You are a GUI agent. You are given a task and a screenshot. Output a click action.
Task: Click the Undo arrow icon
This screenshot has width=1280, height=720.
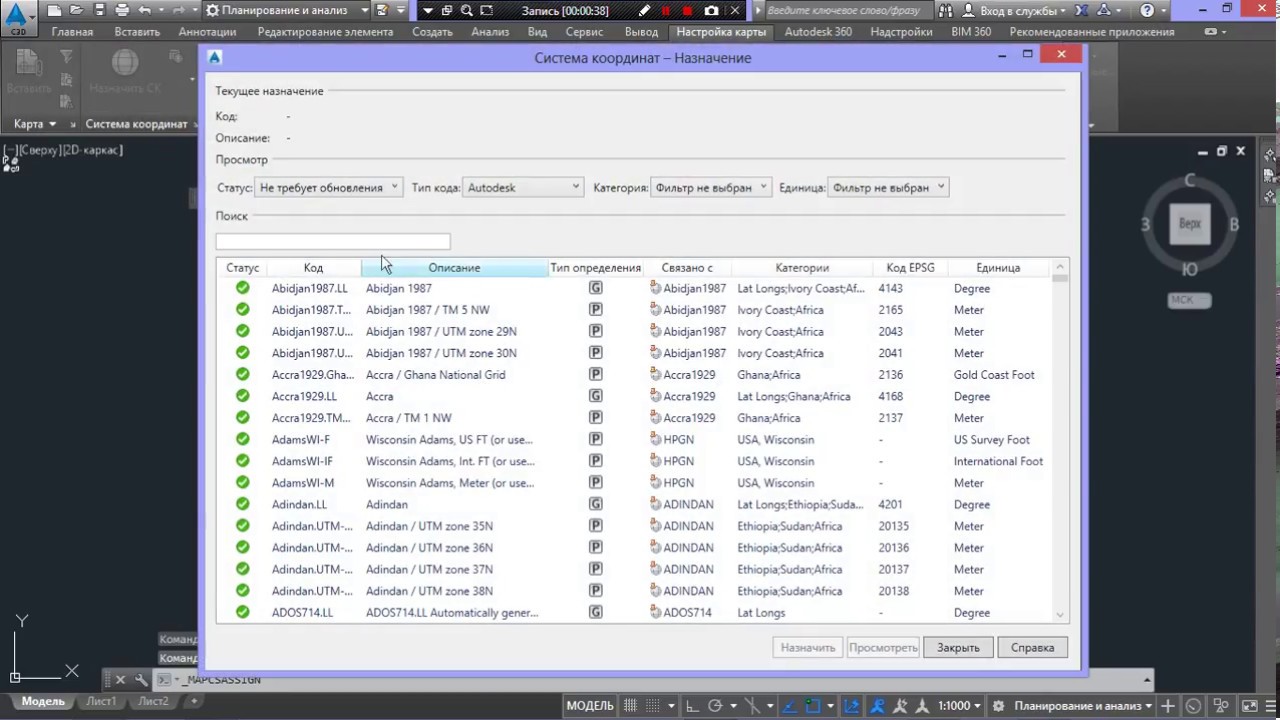click(x=145, y=11)
